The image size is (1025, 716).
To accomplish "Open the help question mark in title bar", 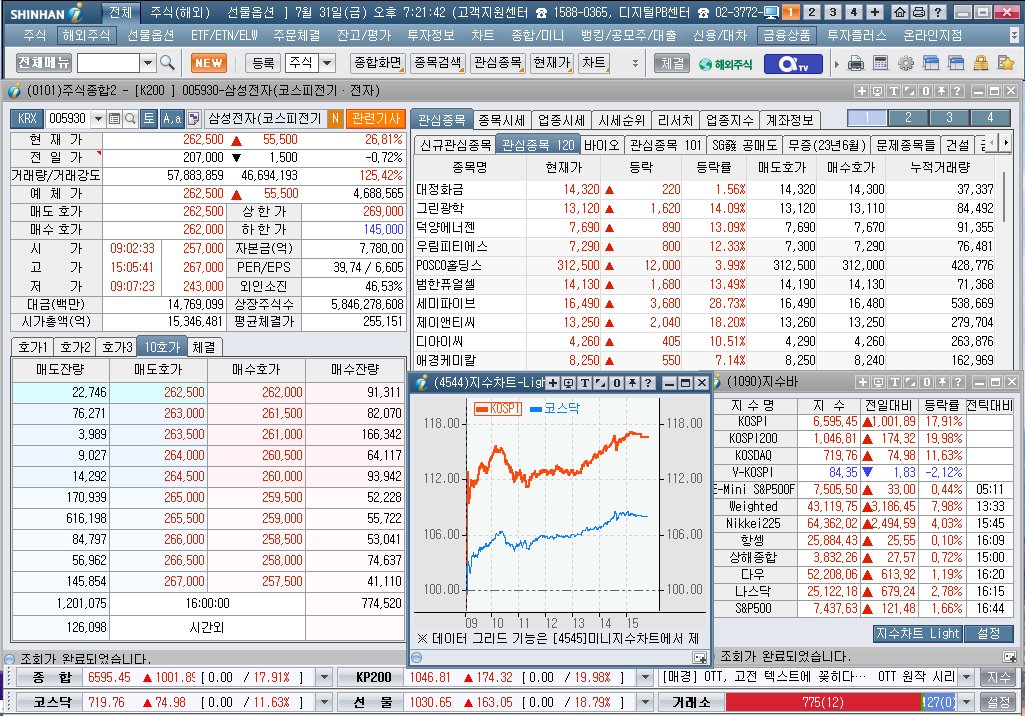I will [937, 12].
